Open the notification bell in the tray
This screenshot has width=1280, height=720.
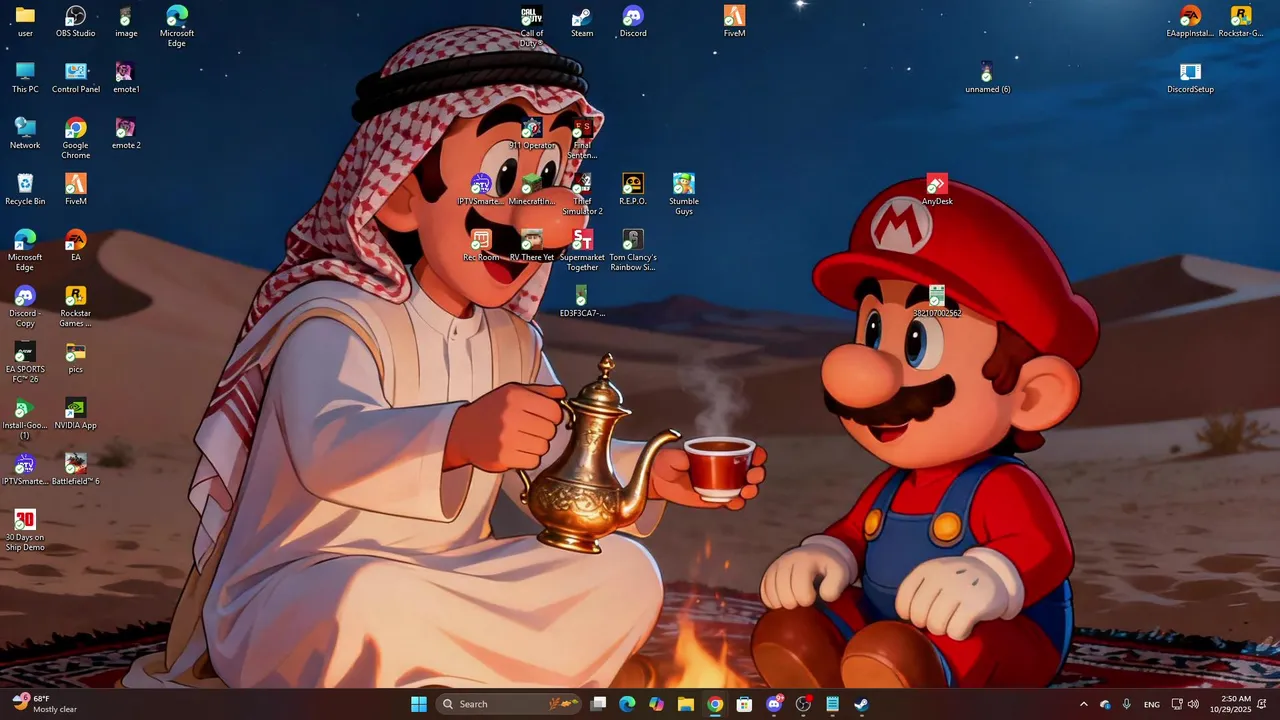[1262, 704]
